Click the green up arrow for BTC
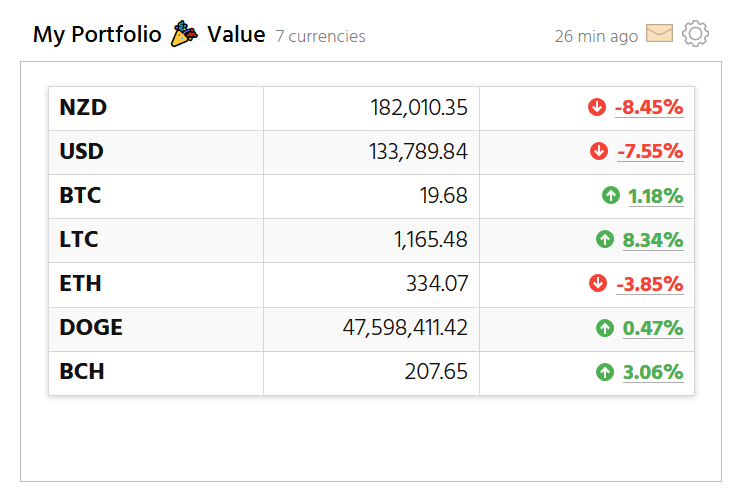 [611, 195]
